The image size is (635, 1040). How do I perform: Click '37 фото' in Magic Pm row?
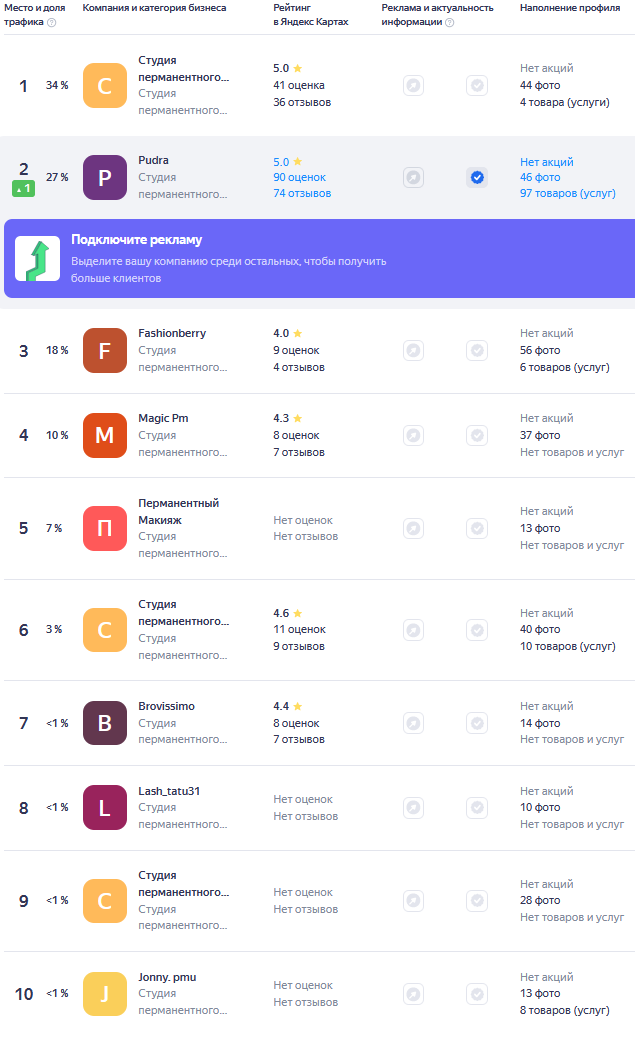(x=540, y=435)
